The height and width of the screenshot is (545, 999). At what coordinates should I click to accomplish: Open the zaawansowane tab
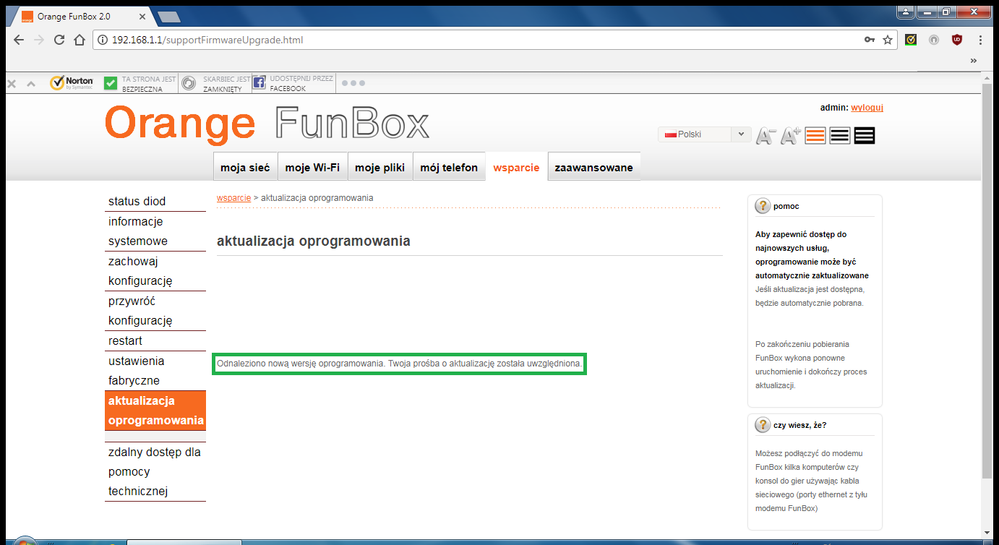click(x=593, y=167)
